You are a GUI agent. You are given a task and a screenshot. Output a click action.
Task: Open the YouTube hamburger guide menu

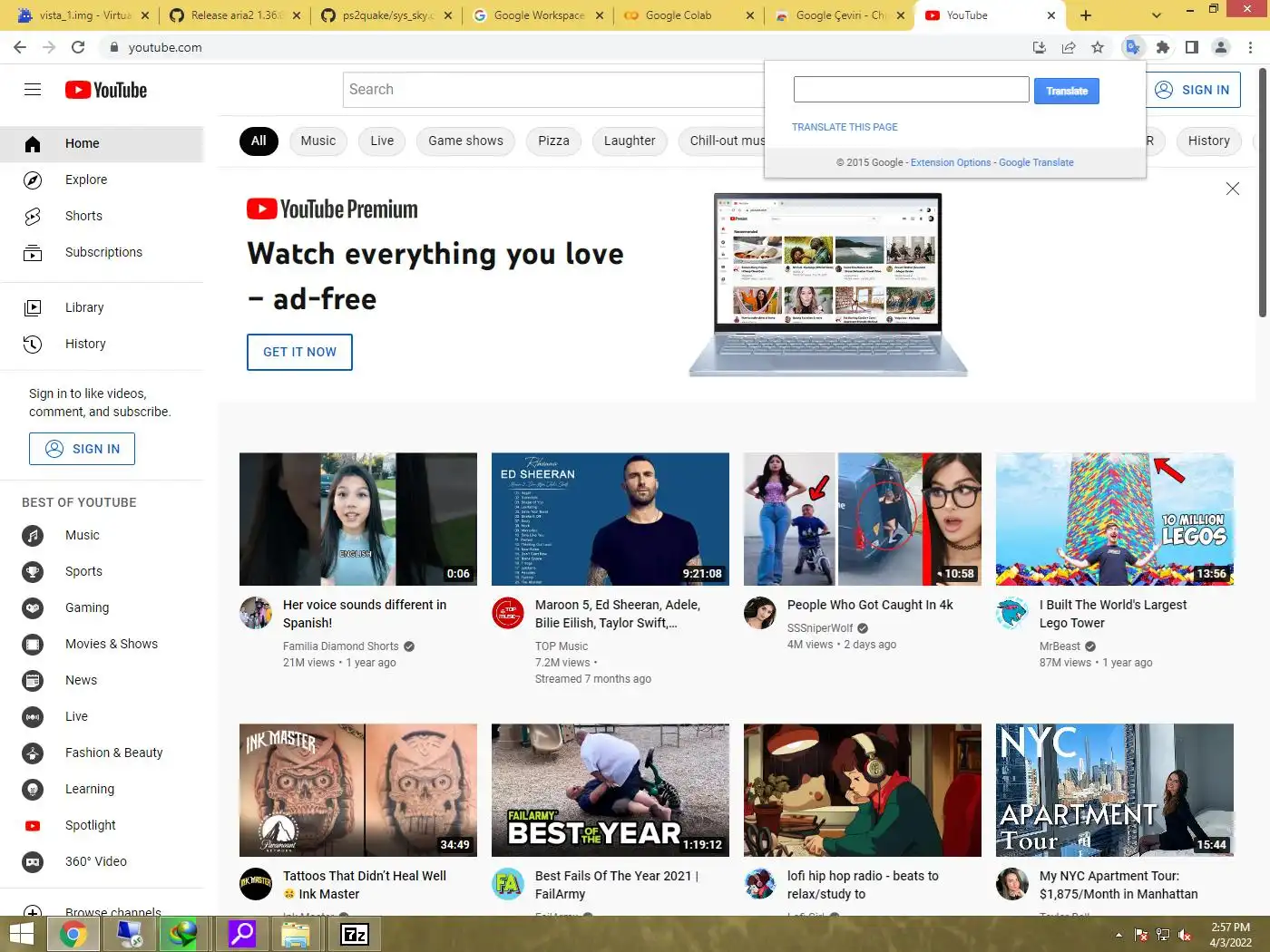pyautogui.click(x=33, y=89)
